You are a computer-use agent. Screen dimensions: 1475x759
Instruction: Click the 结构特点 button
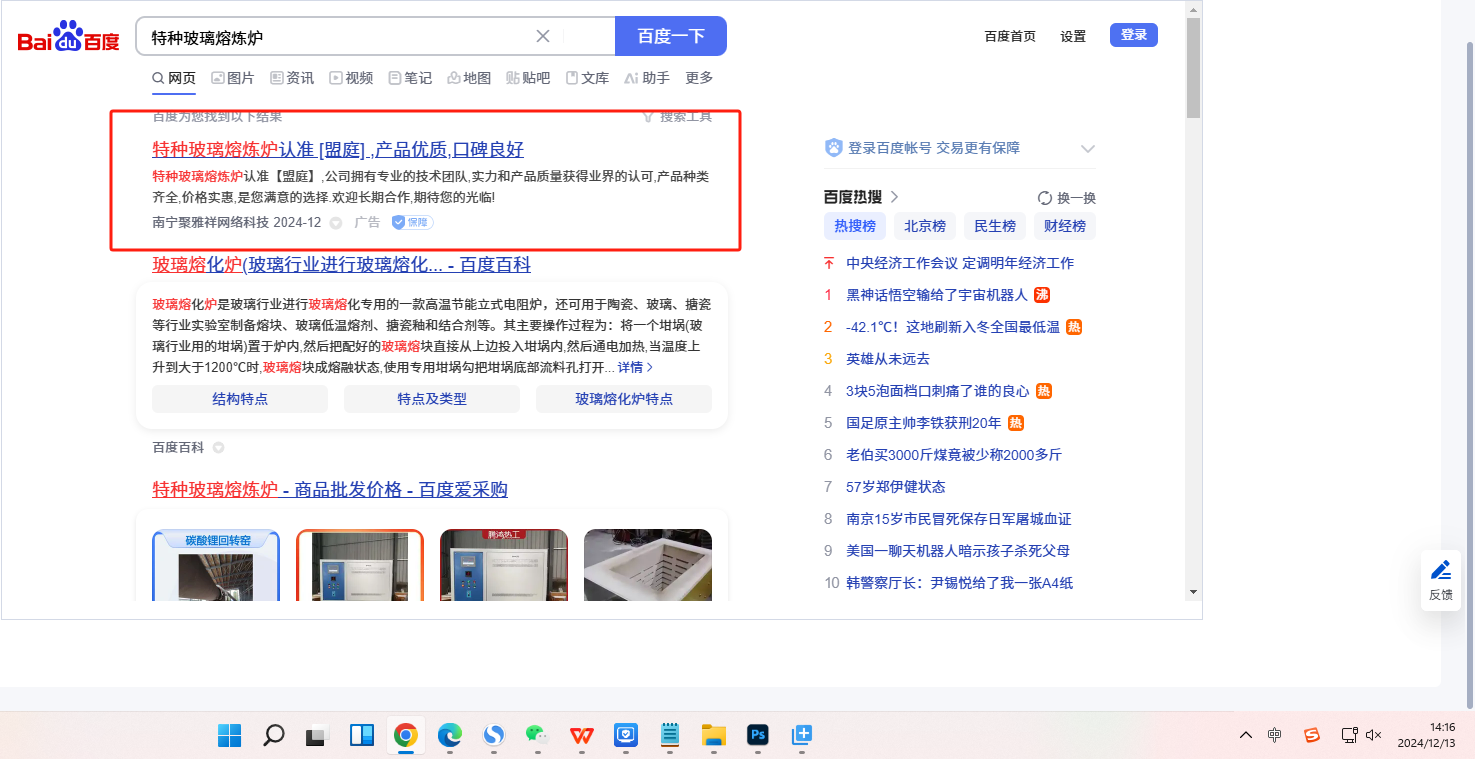240,399
